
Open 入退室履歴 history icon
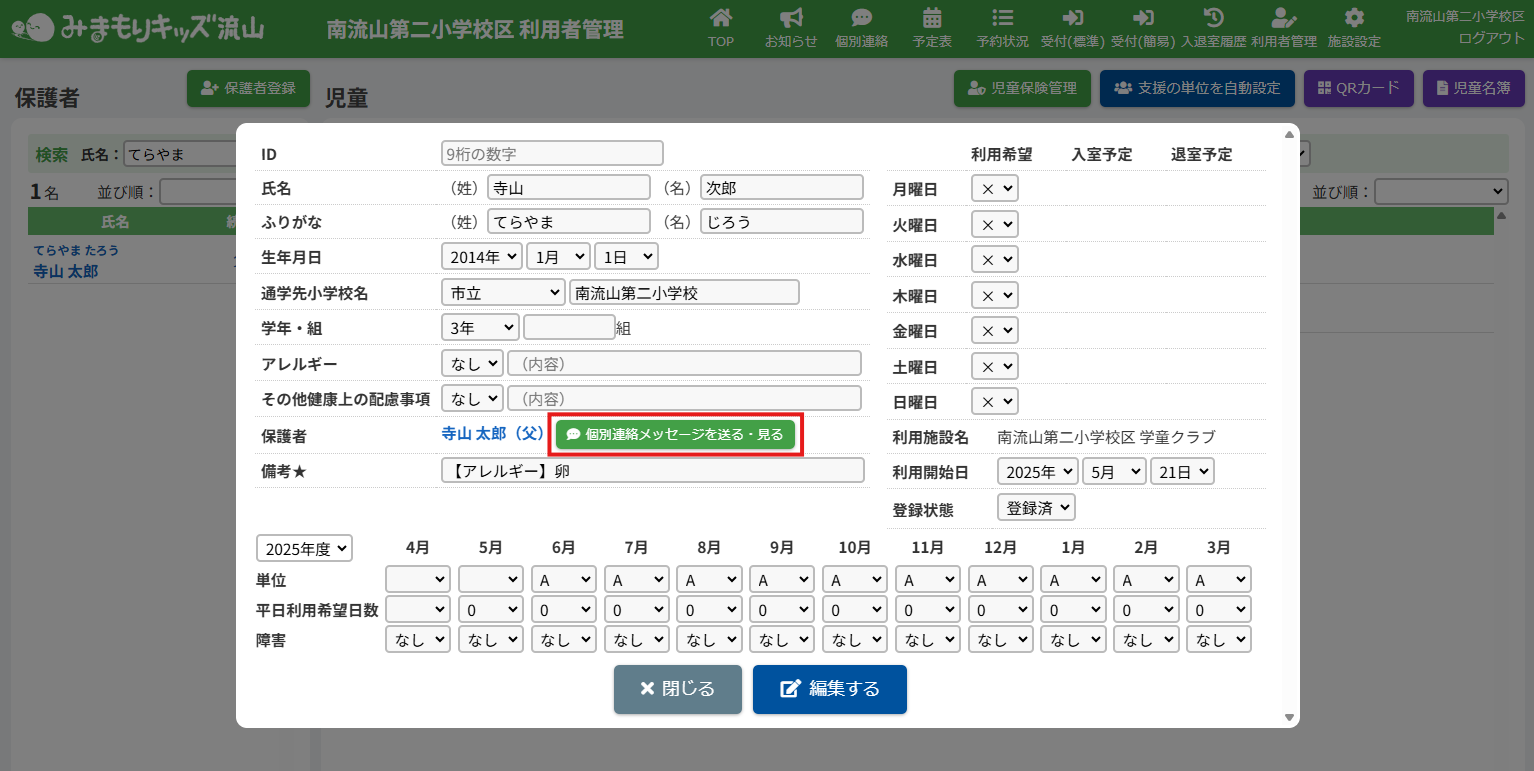click(x=1213, y=18)
